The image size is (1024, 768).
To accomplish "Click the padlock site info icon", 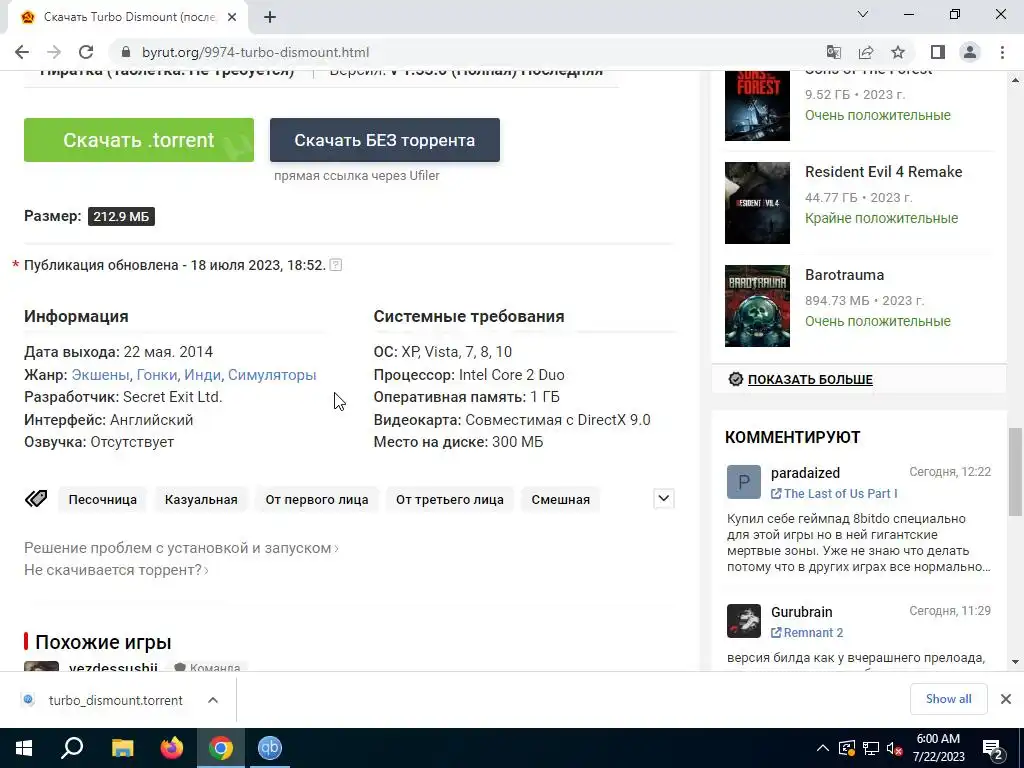I will 127,52.
